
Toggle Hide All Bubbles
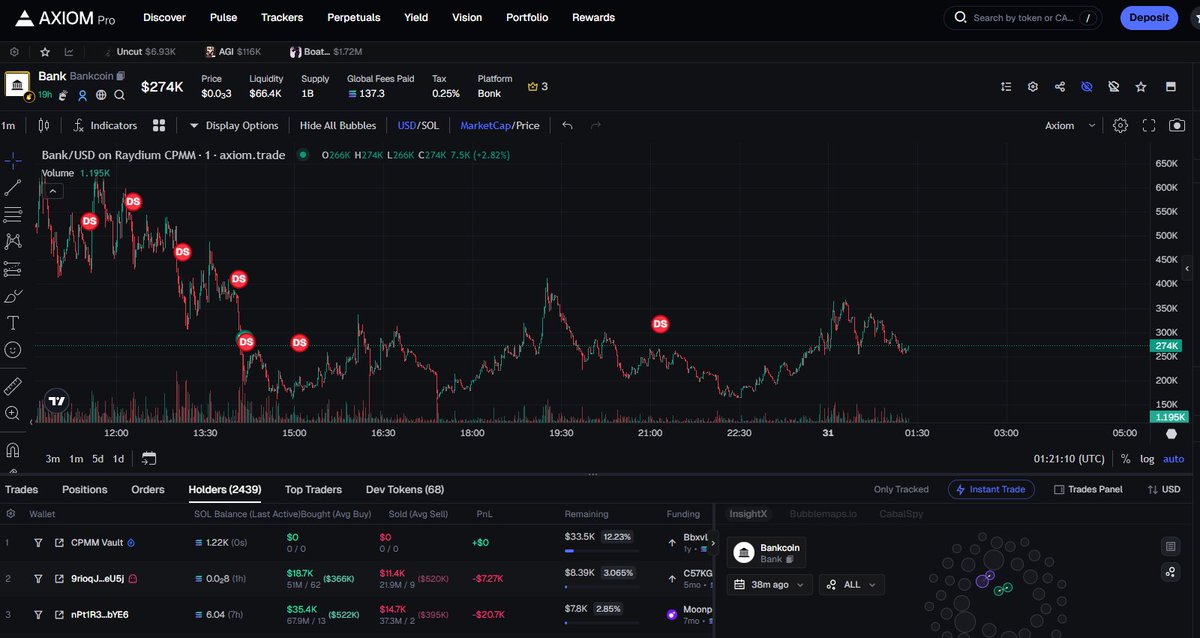click(338, 126)
